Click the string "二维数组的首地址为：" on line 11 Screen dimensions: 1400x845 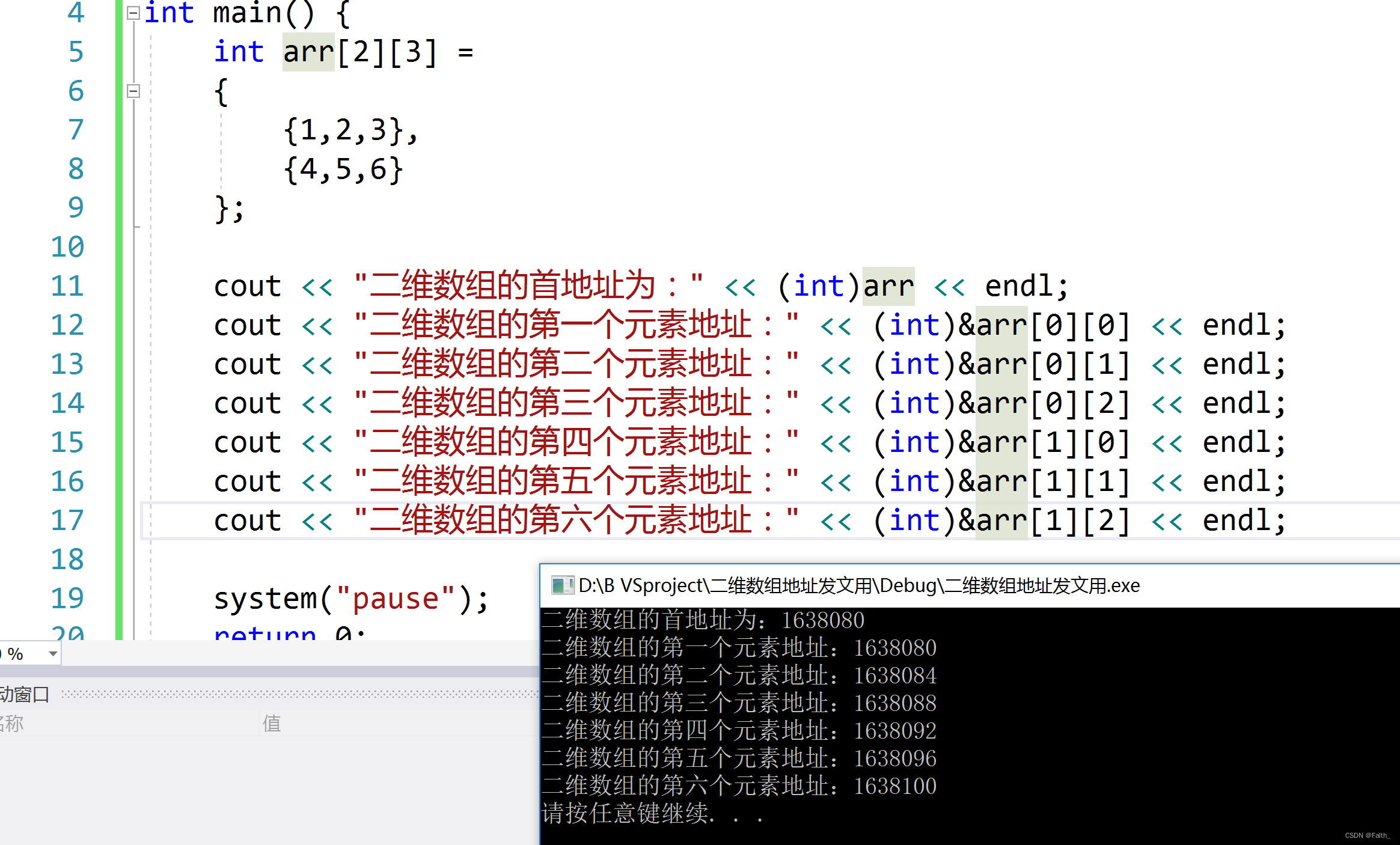[529, 286]
